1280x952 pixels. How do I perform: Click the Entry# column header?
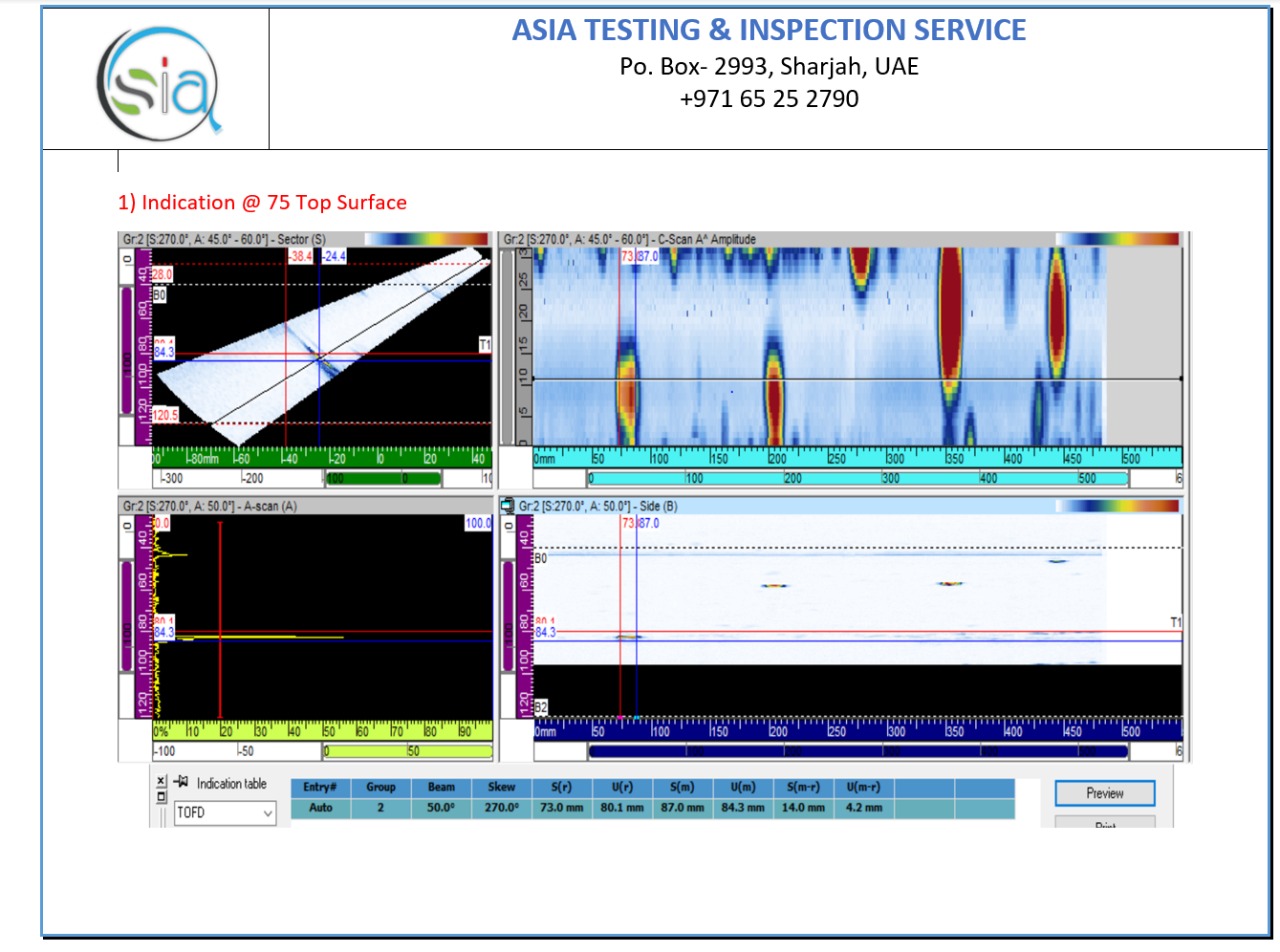[320, 787]
